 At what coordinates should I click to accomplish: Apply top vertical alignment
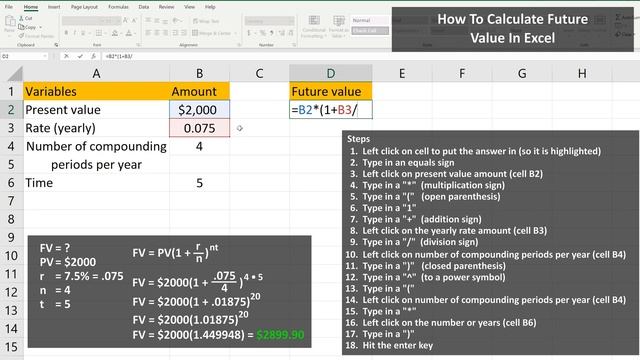click(148, 20)
